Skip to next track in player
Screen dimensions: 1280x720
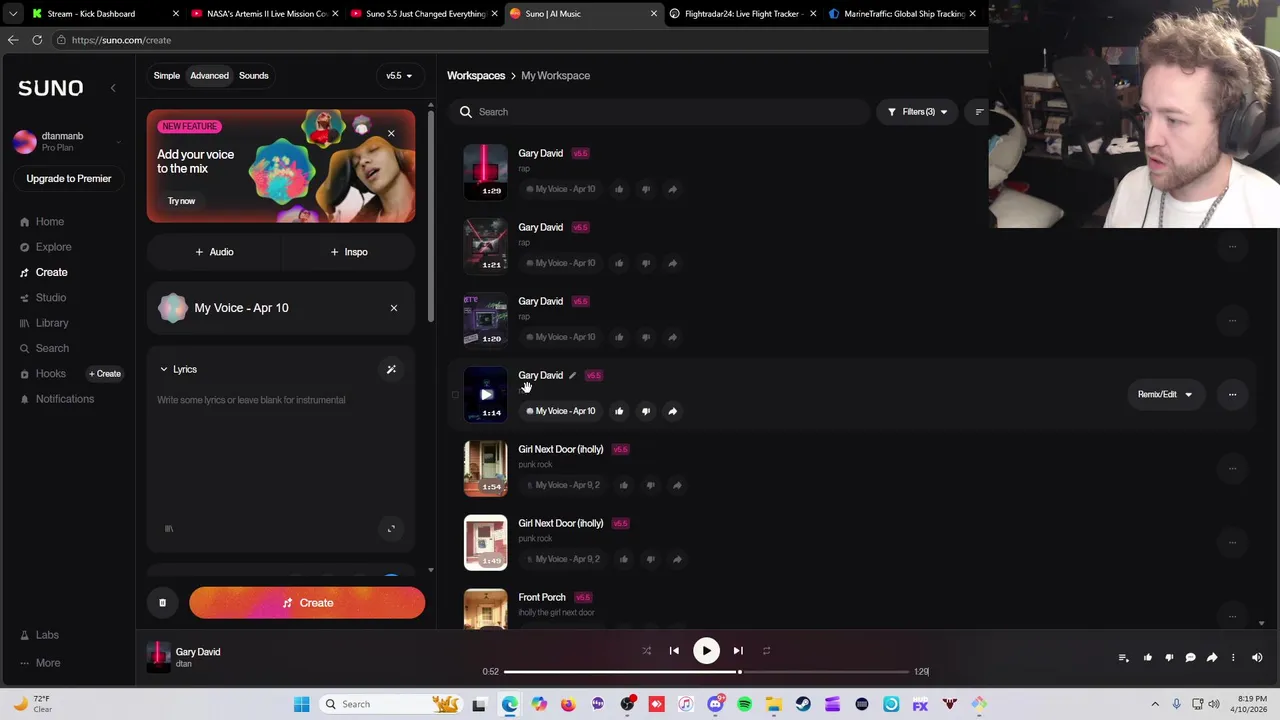coord(738,651)
